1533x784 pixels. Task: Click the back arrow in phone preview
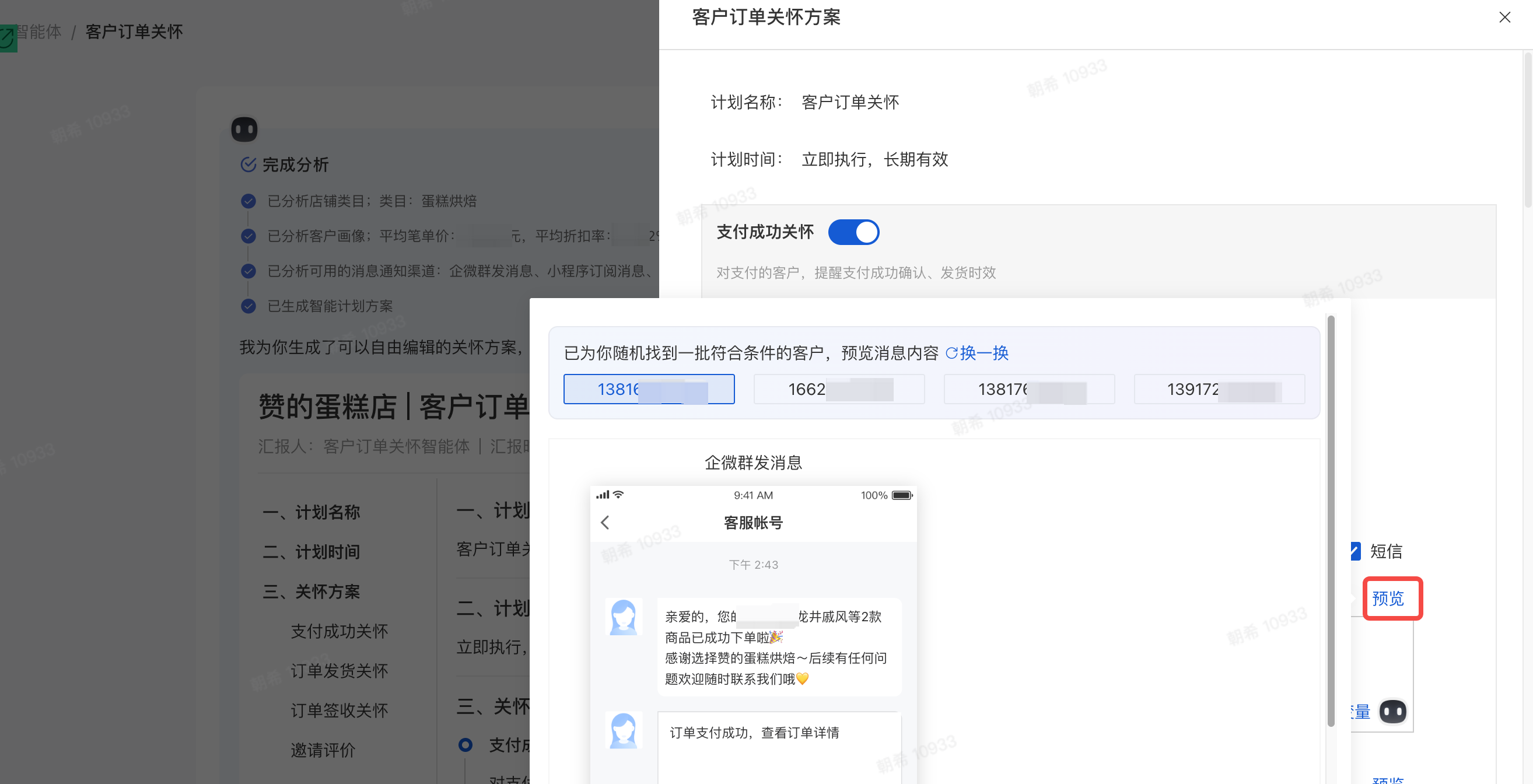[605, 522]
